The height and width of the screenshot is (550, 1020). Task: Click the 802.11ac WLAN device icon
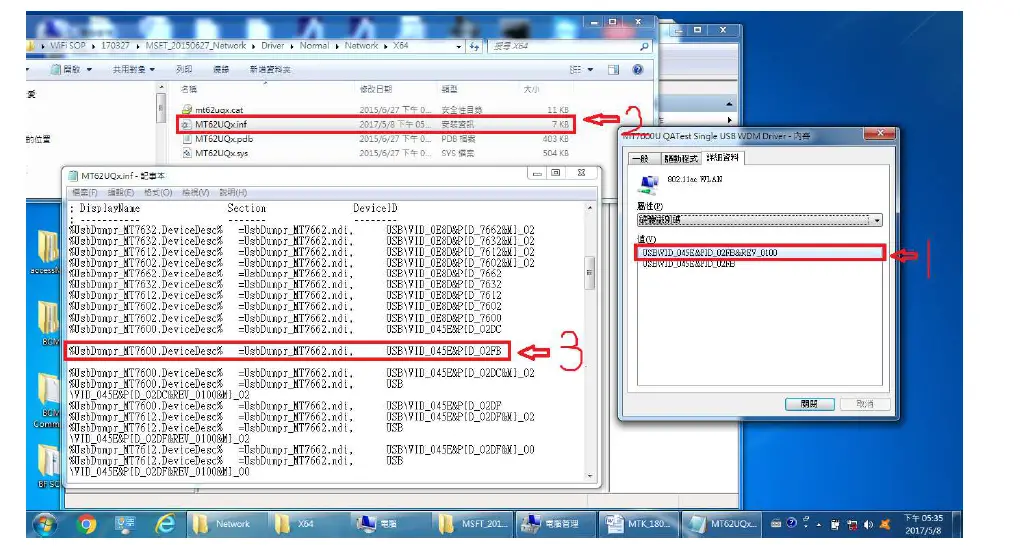(648, 185)
